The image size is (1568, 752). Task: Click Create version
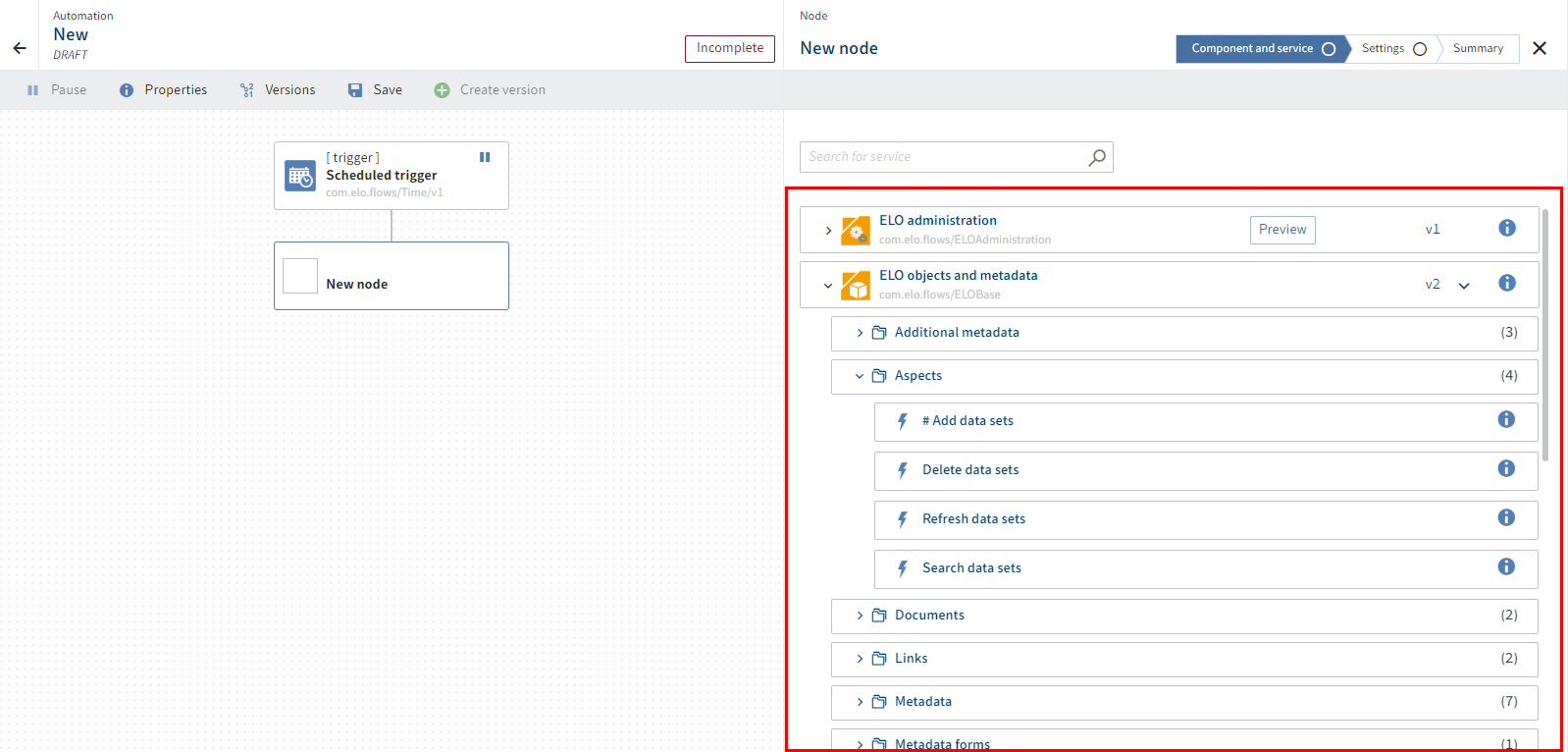pyautogui.click(x=490, y=89)
